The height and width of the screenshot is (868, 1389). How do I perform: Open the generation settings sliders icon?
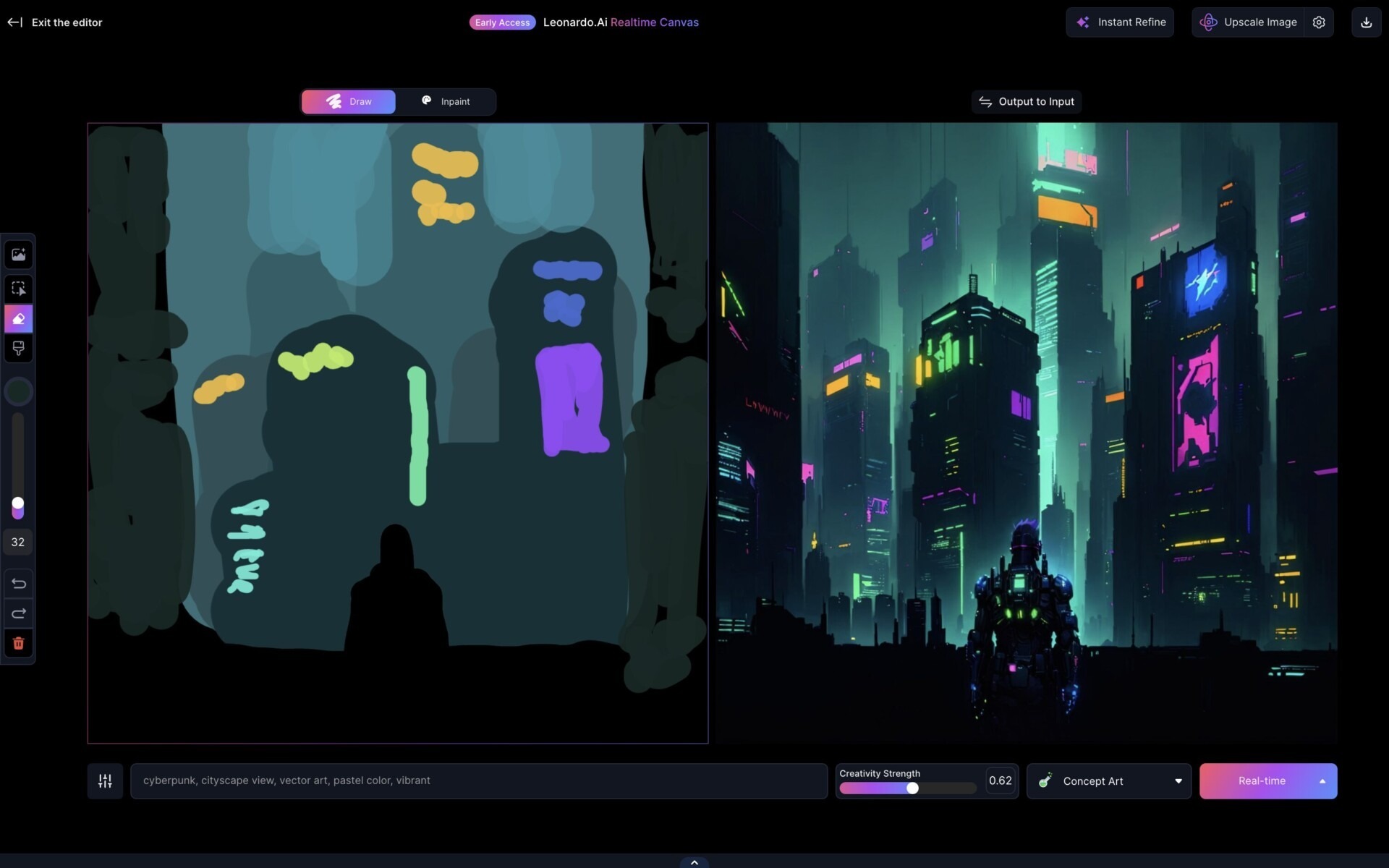point(104,780)
